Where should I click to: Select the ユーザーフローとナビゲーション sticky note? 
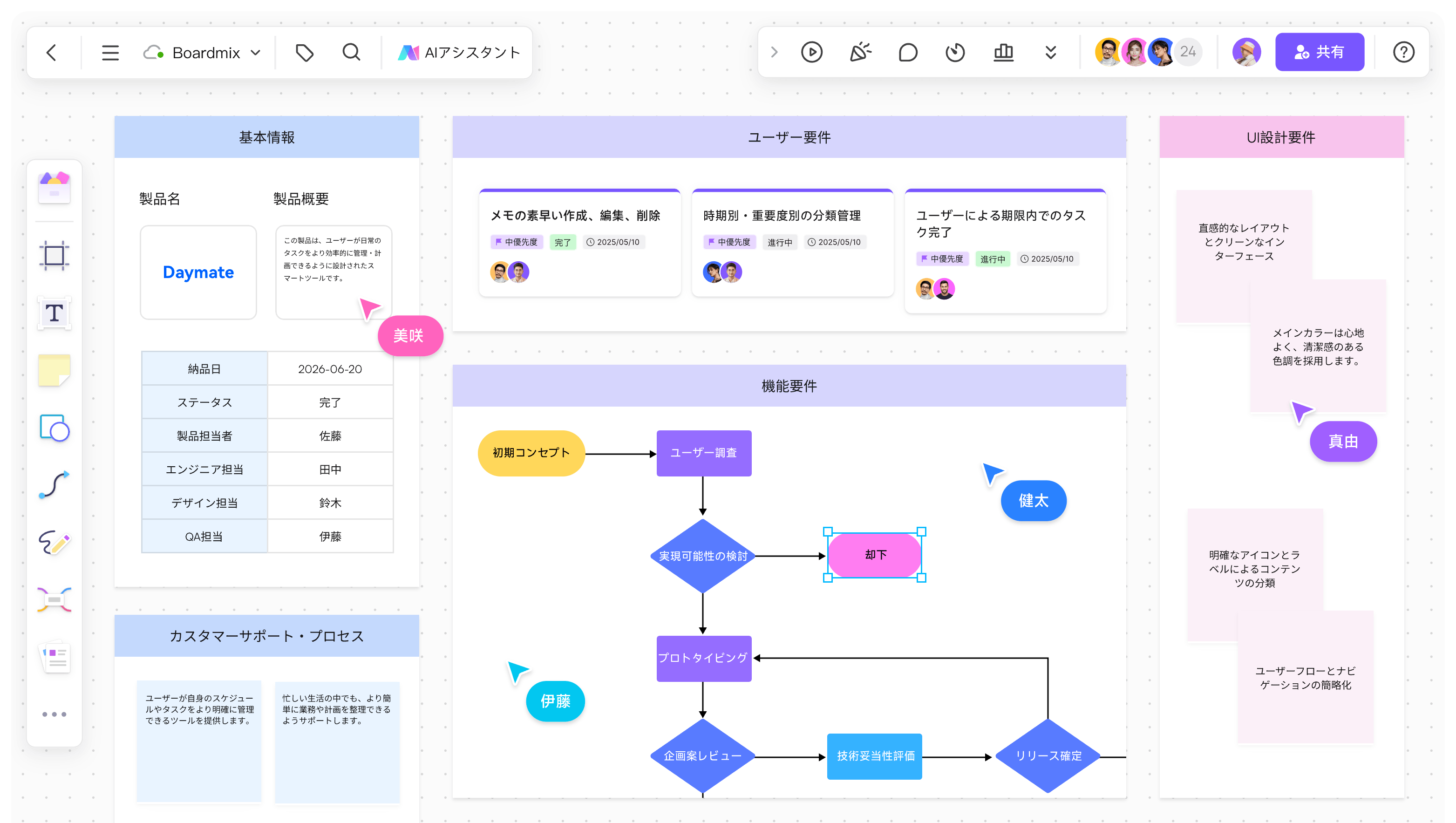point(1305,678)
